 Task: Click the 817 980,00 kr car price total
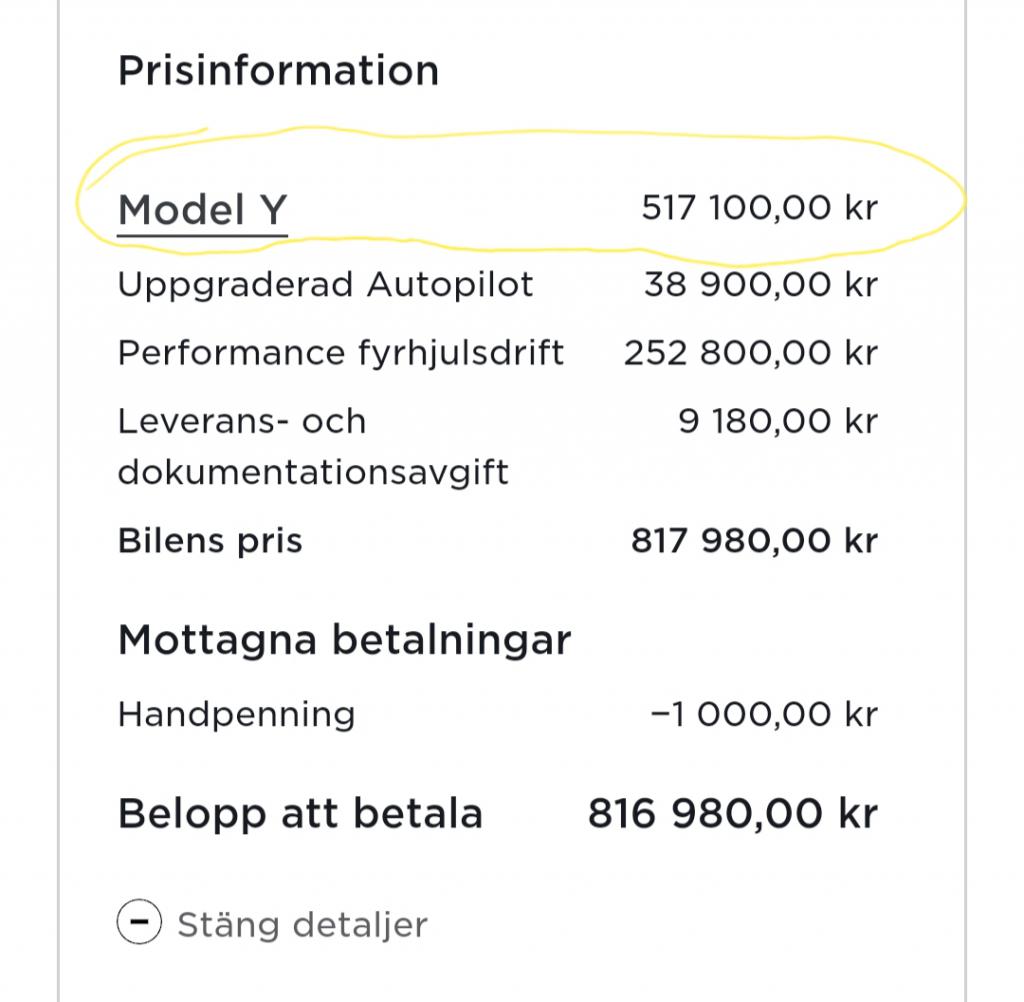[x=754, y=541]
